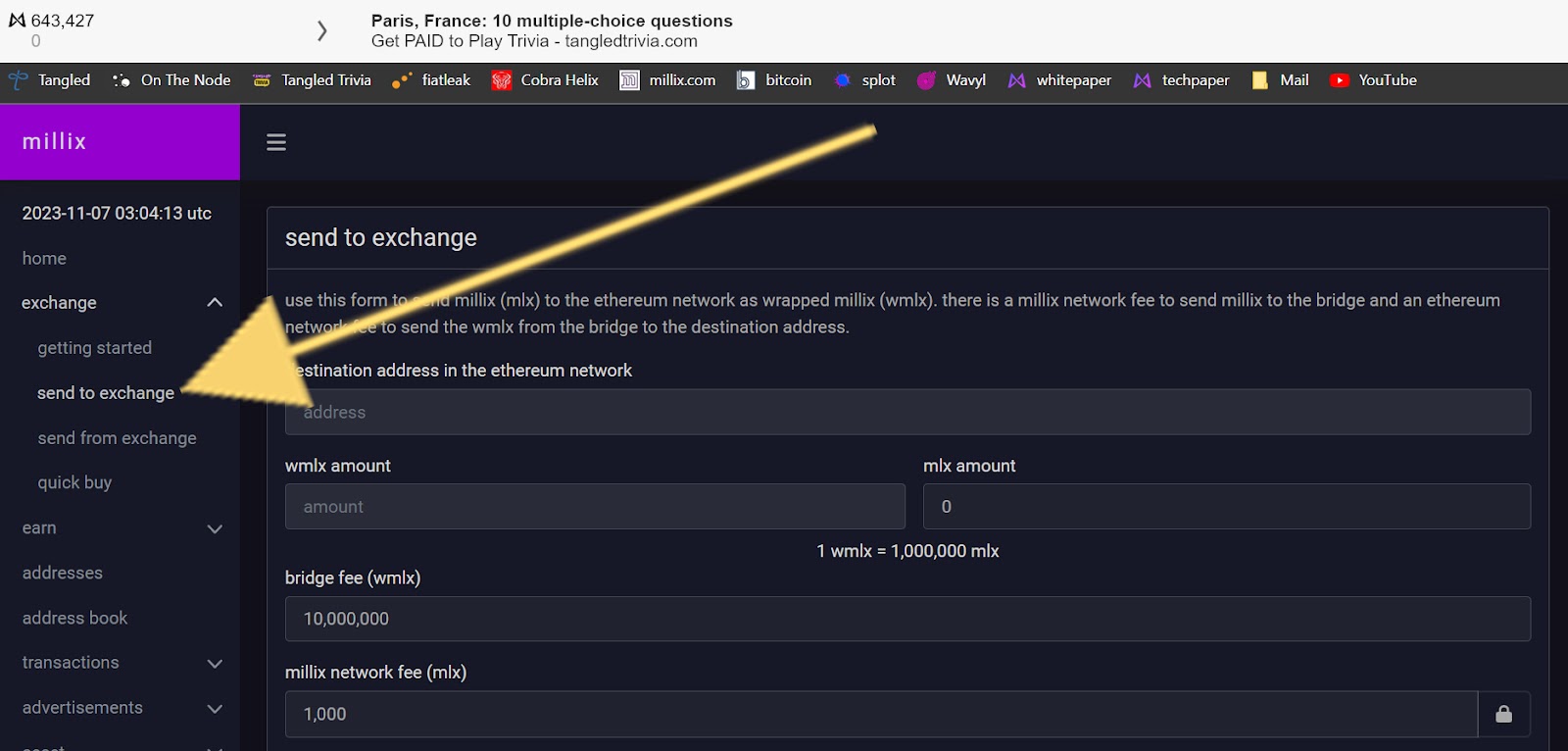Open the earn sidebar label
The image size is (1568, 751).
click(39, 527)
